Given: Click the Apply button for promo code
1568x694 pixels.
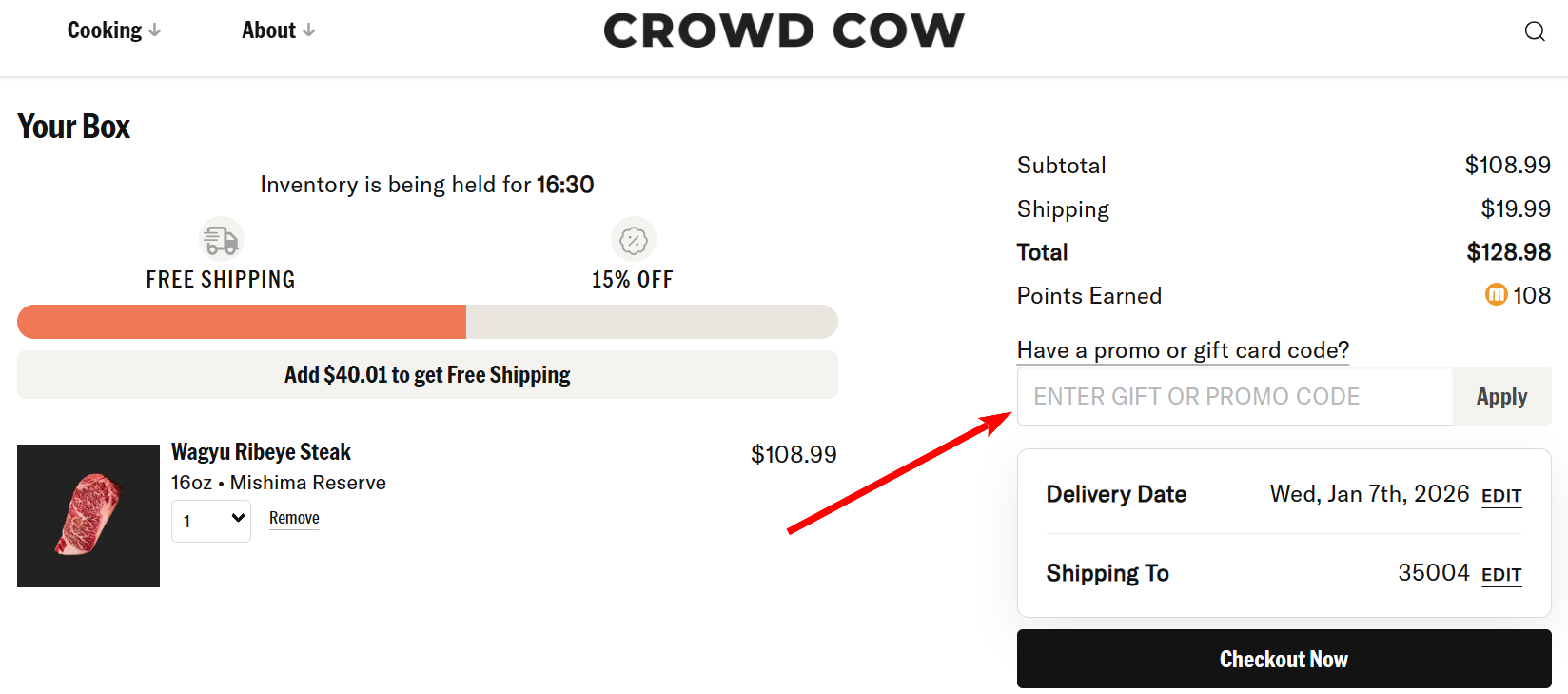Looking at the screenshot, I should click(1500, 396).
